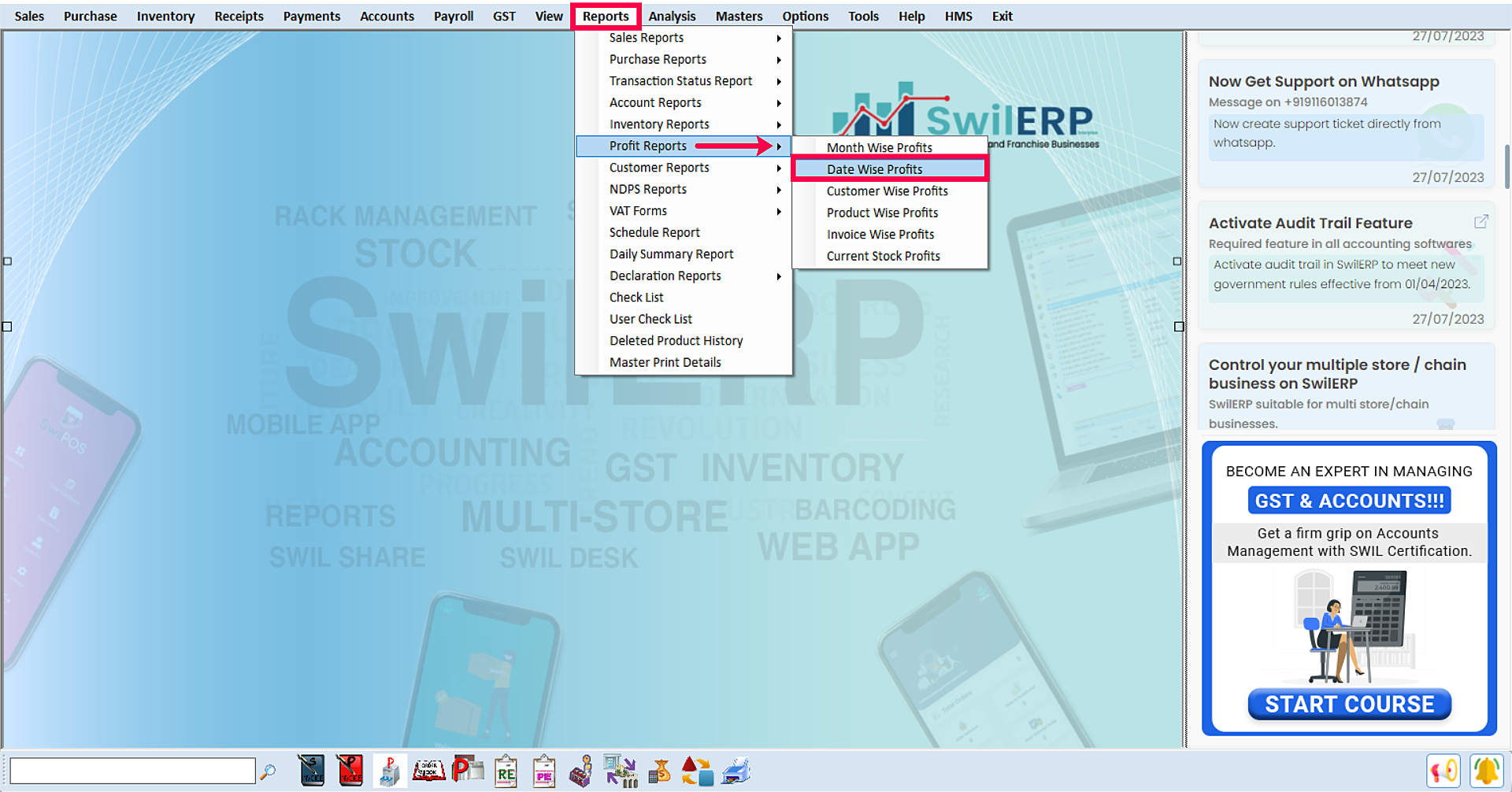Image resolution: width=1512 pixels, height=792 pixels.
Task: Open the Sales menu
Action: click(29, 16)
